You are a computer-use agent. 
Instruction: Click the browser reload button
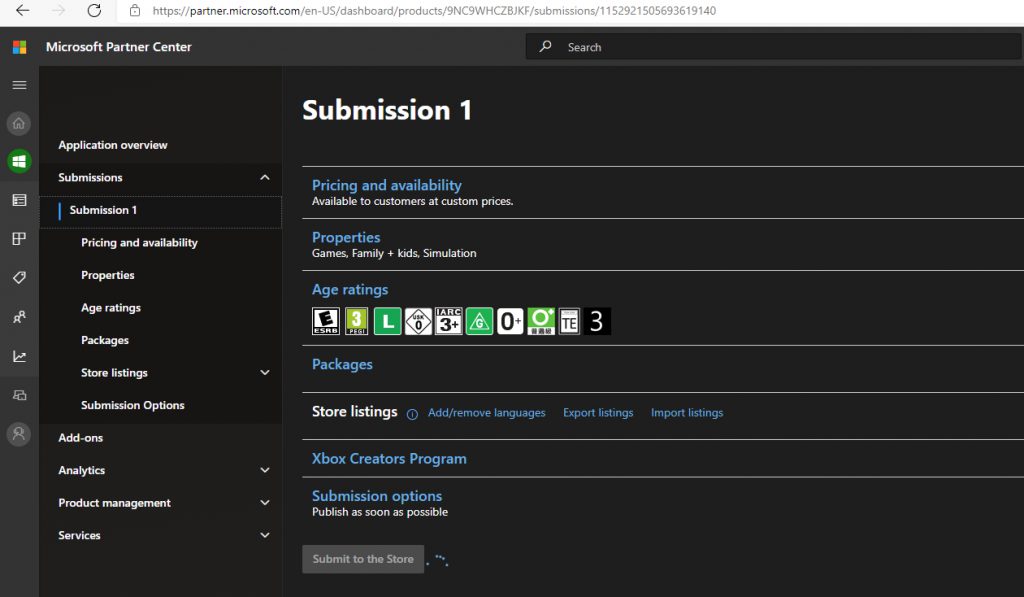tap(94, 11)
